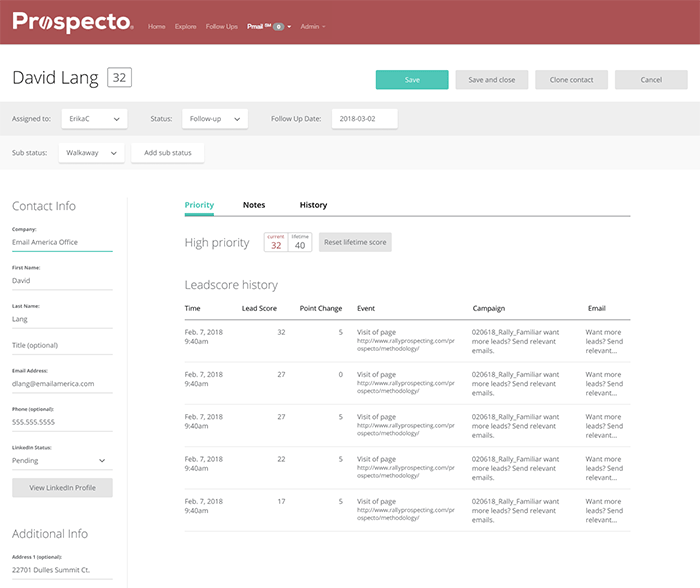700x588 pixels.
Task: Open the Status Follow-up dropdown
Action: 215,119
